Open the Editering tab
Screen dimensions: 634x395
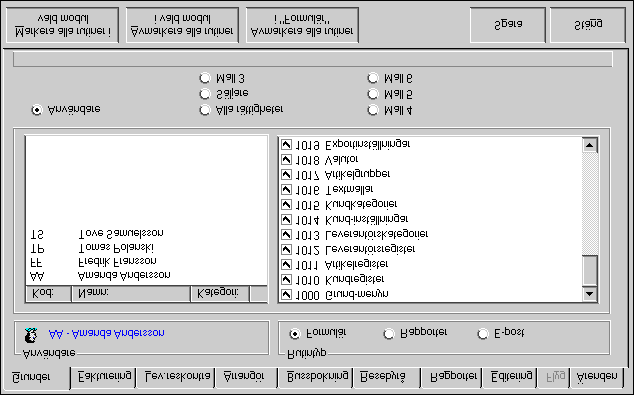511,377
